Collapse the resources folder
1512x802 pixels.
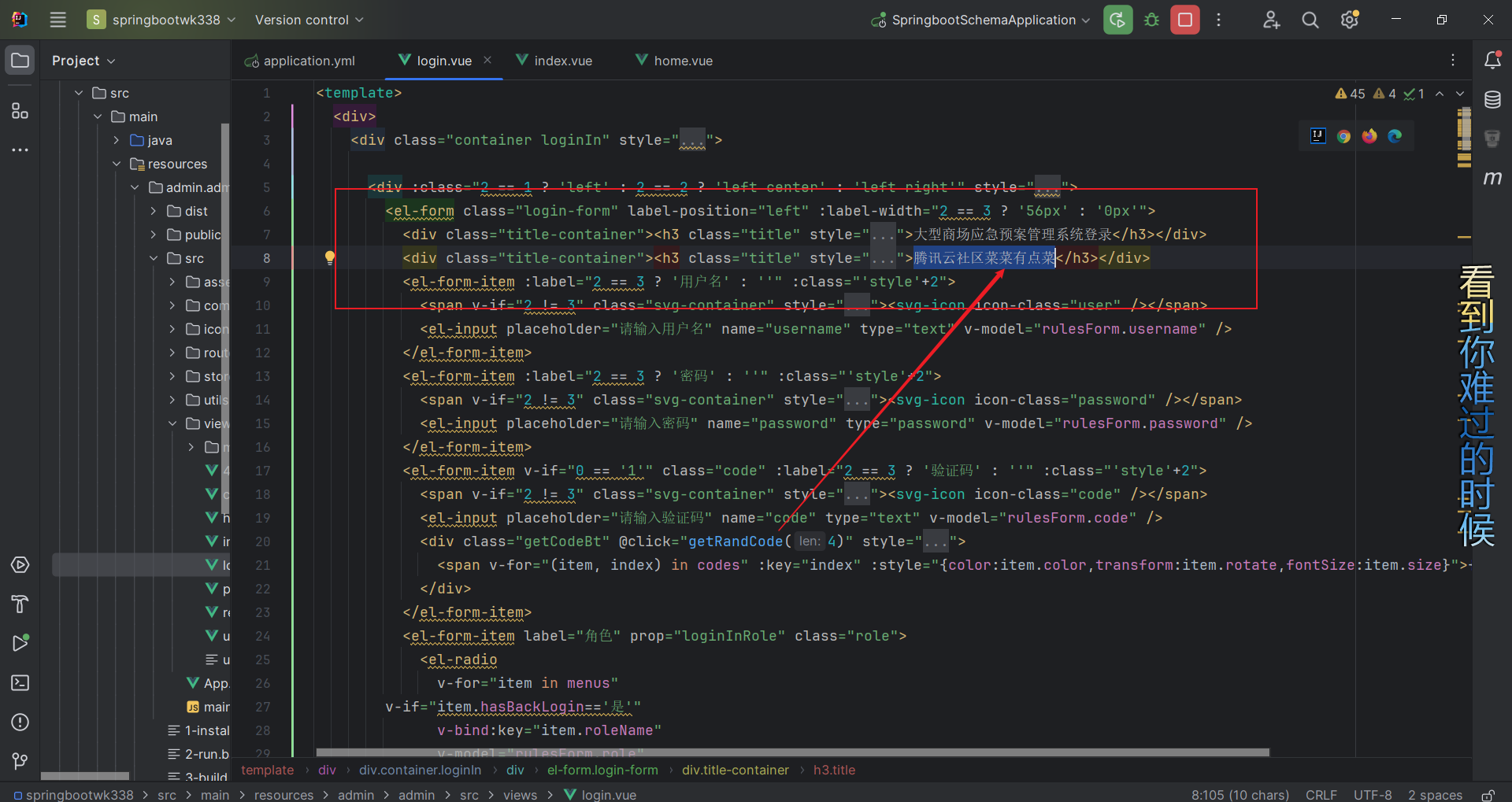click(117, 164)
